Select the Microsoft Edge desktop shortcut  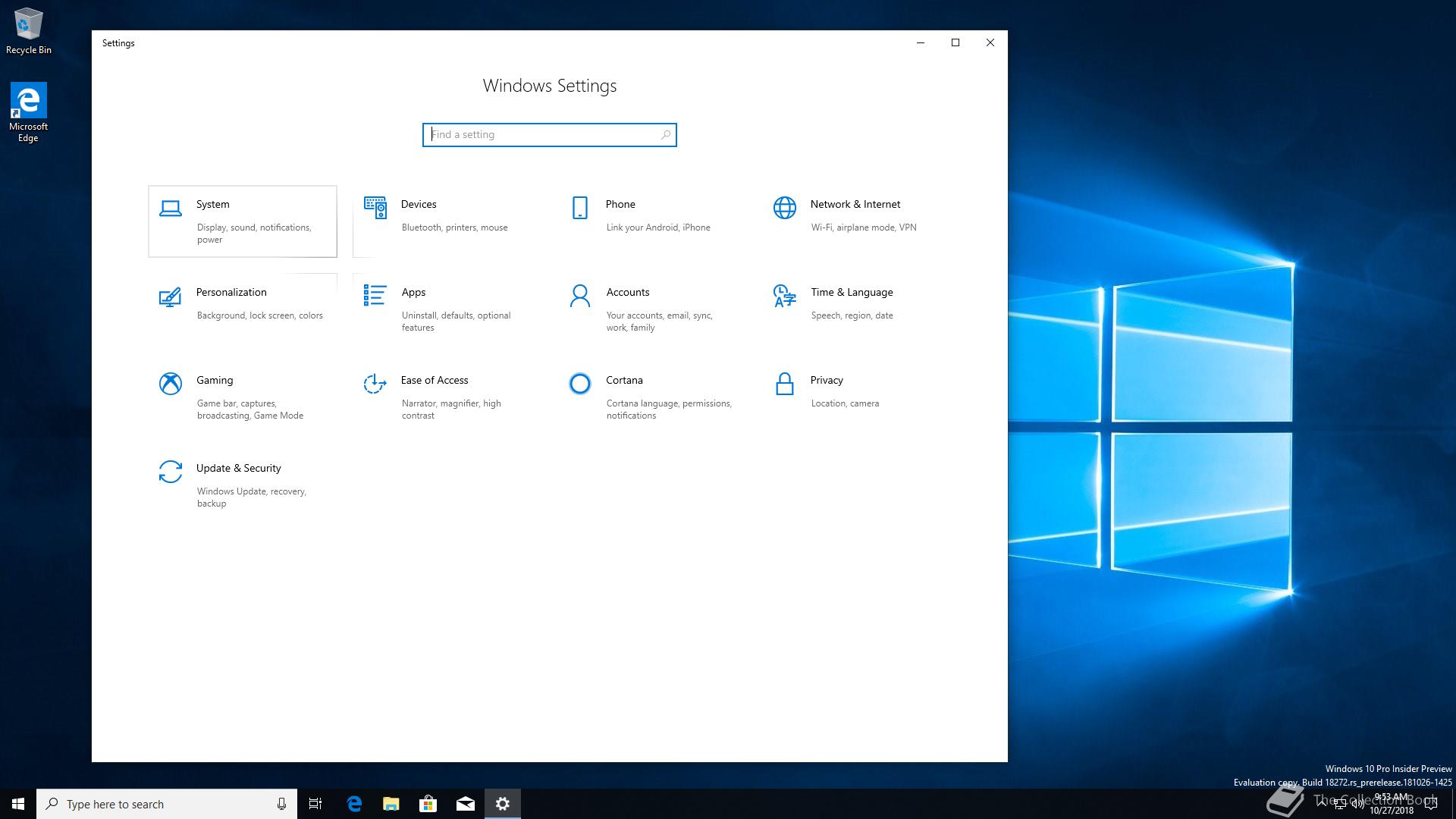click(x=28, y=112)
